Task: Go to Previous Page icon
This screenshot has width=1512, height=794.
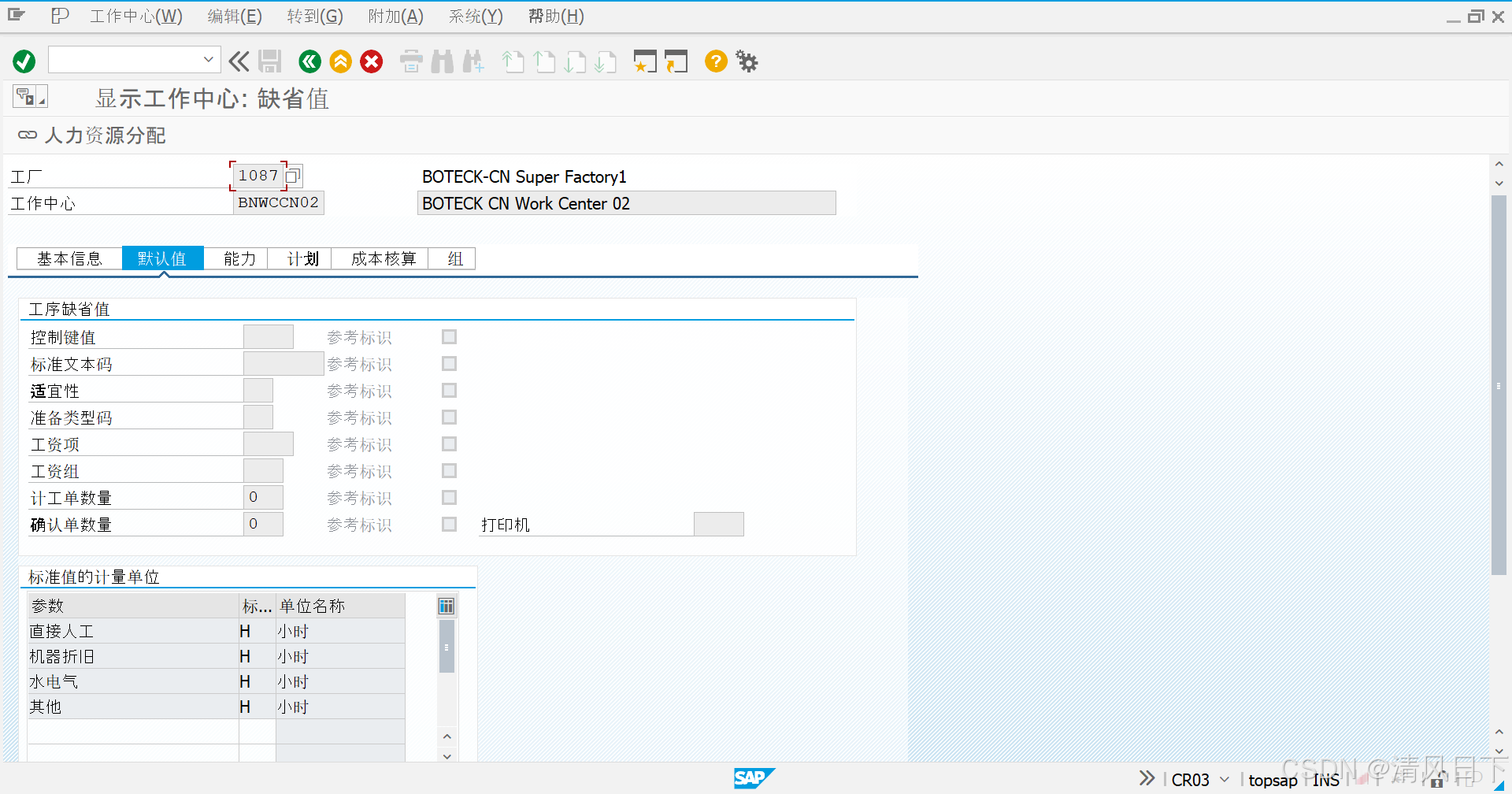Action: pyautogui.click(x=544, y=61)
